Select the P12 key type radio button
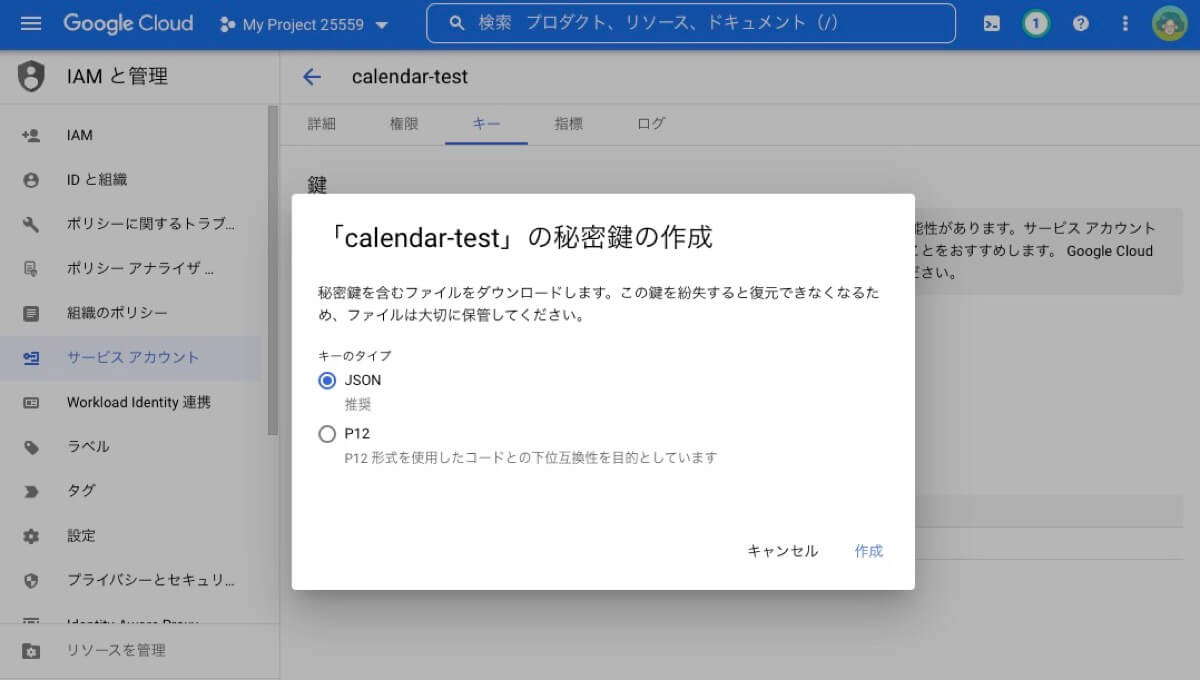This screenshot has width=1200, height=680. tap(327, 433)
